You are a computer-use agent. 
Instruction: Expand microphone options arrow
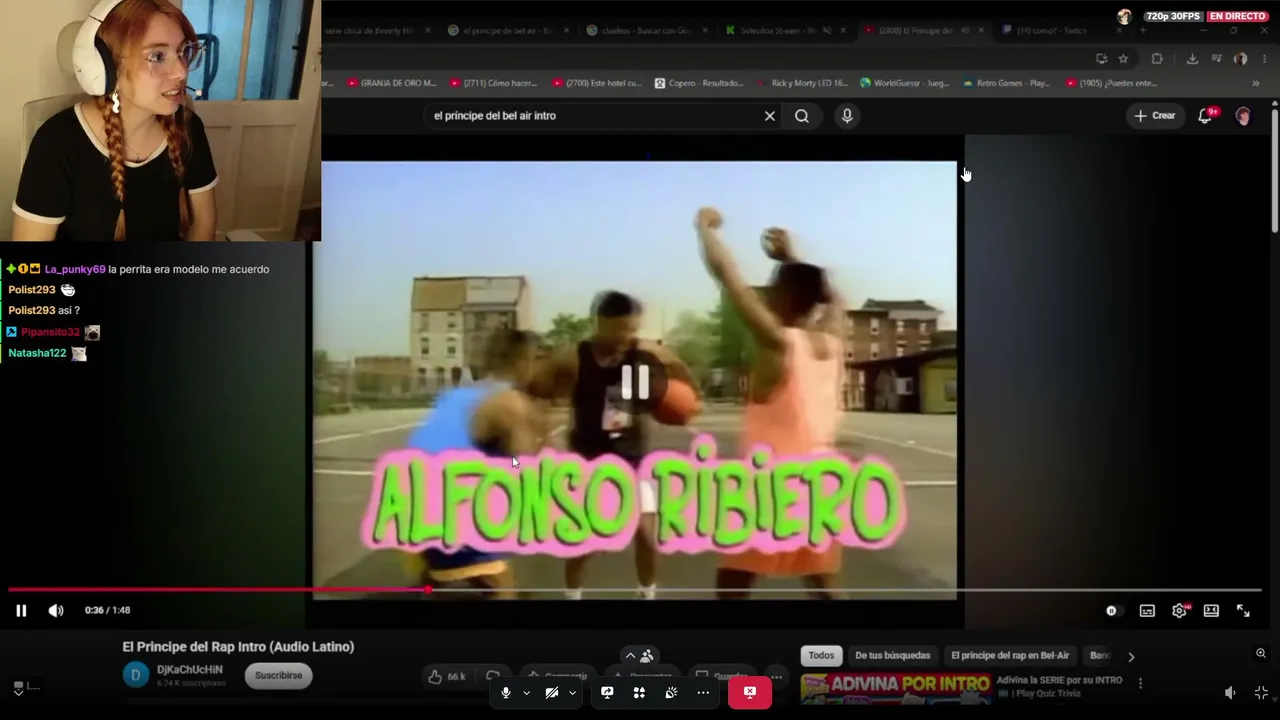[526, 693]
